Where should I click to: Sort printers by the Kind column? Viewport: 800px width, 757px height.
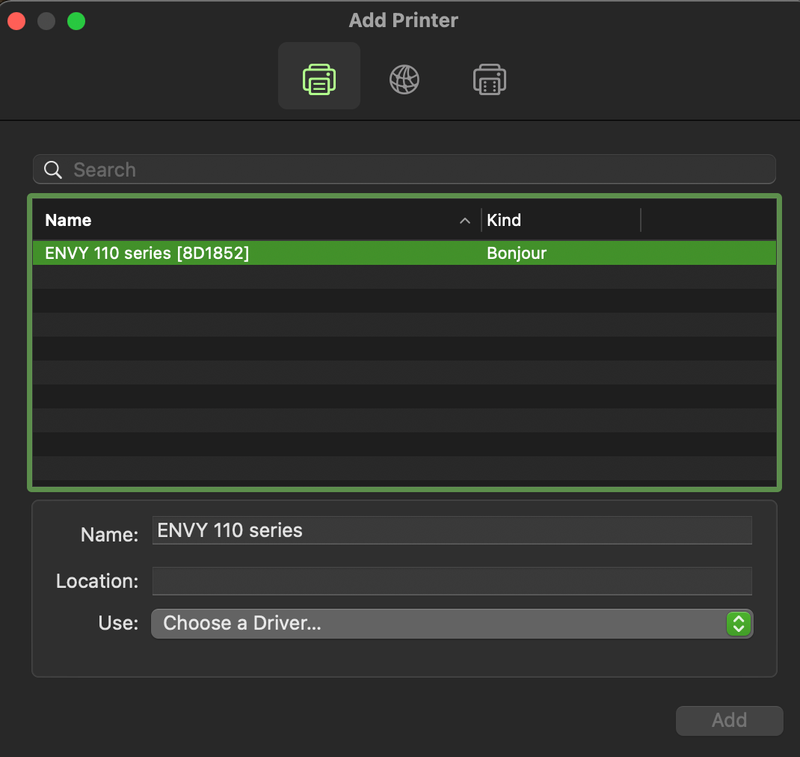[504, 220]
